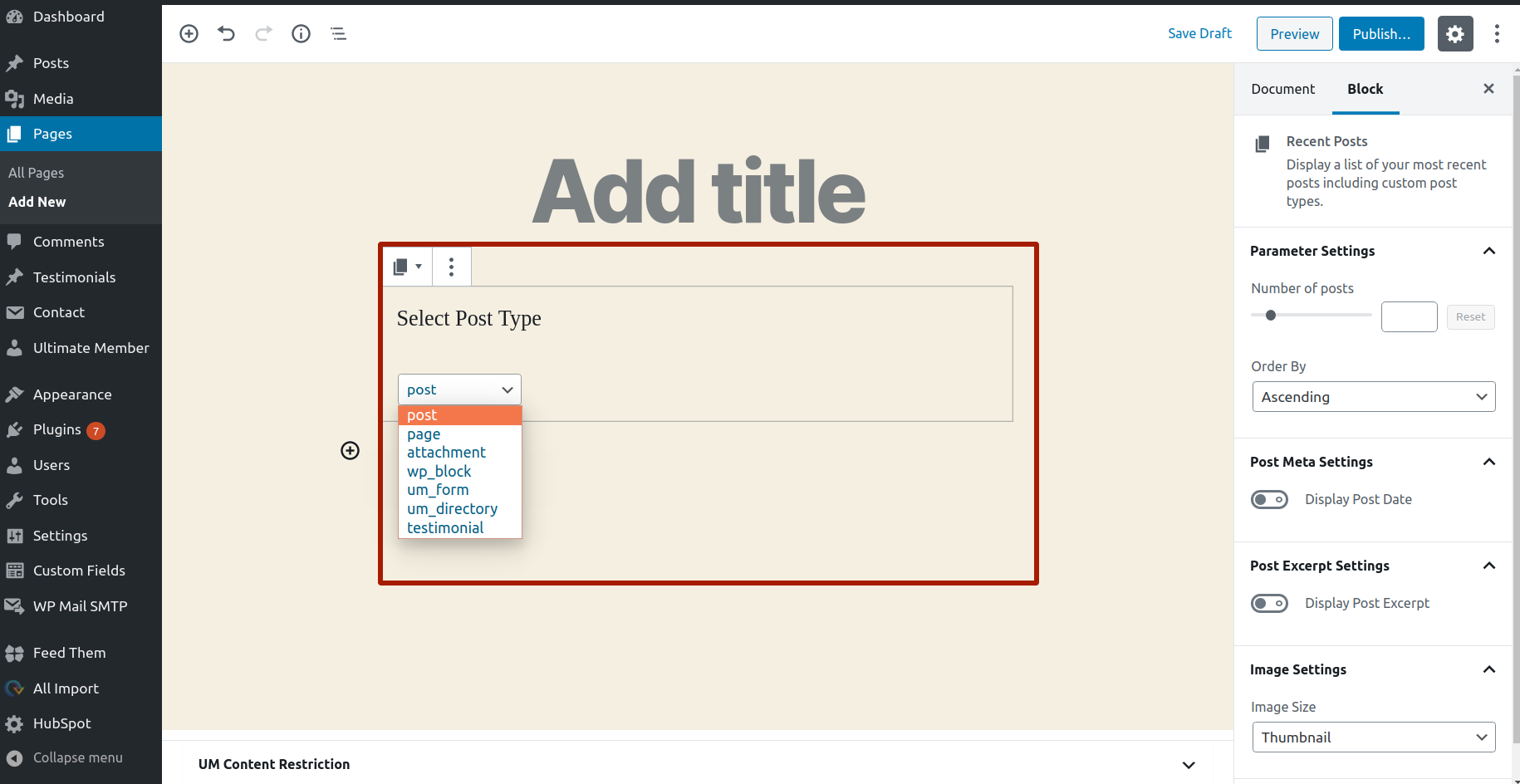The height and width of the screenshot is (784, 1520).
Task: Change block type via Recent Posts icon
Action: coord(407,267)
